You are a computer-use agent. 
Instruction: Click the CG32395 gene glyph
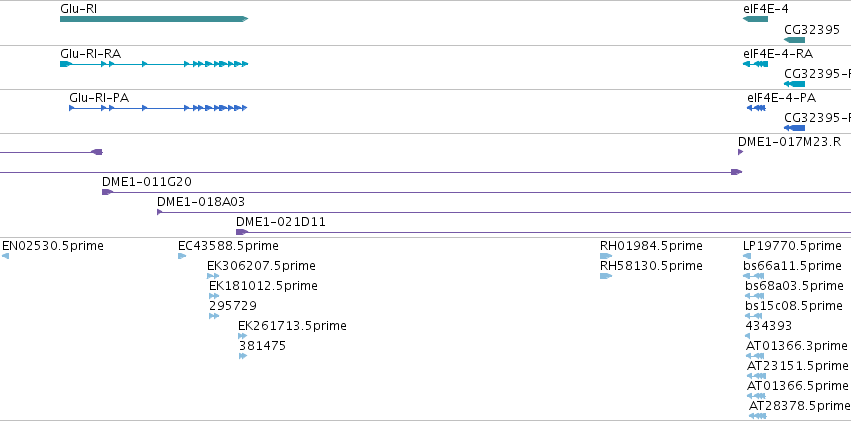[x=795, y=40]
